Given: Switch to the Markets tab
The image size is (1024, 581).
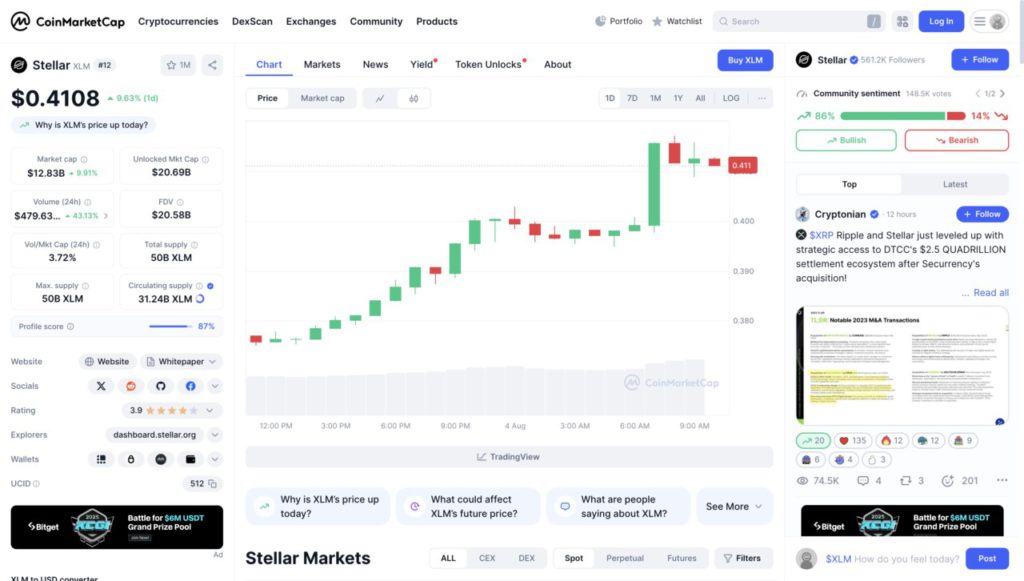Looking at the screenshot, I should point(322,64).
